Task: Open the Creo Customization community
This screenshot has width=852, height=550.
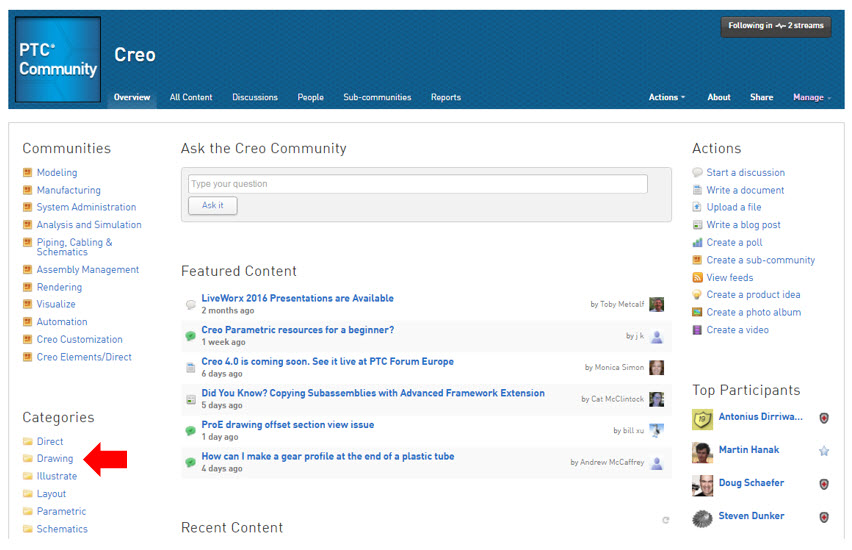Action: (79, 339)
